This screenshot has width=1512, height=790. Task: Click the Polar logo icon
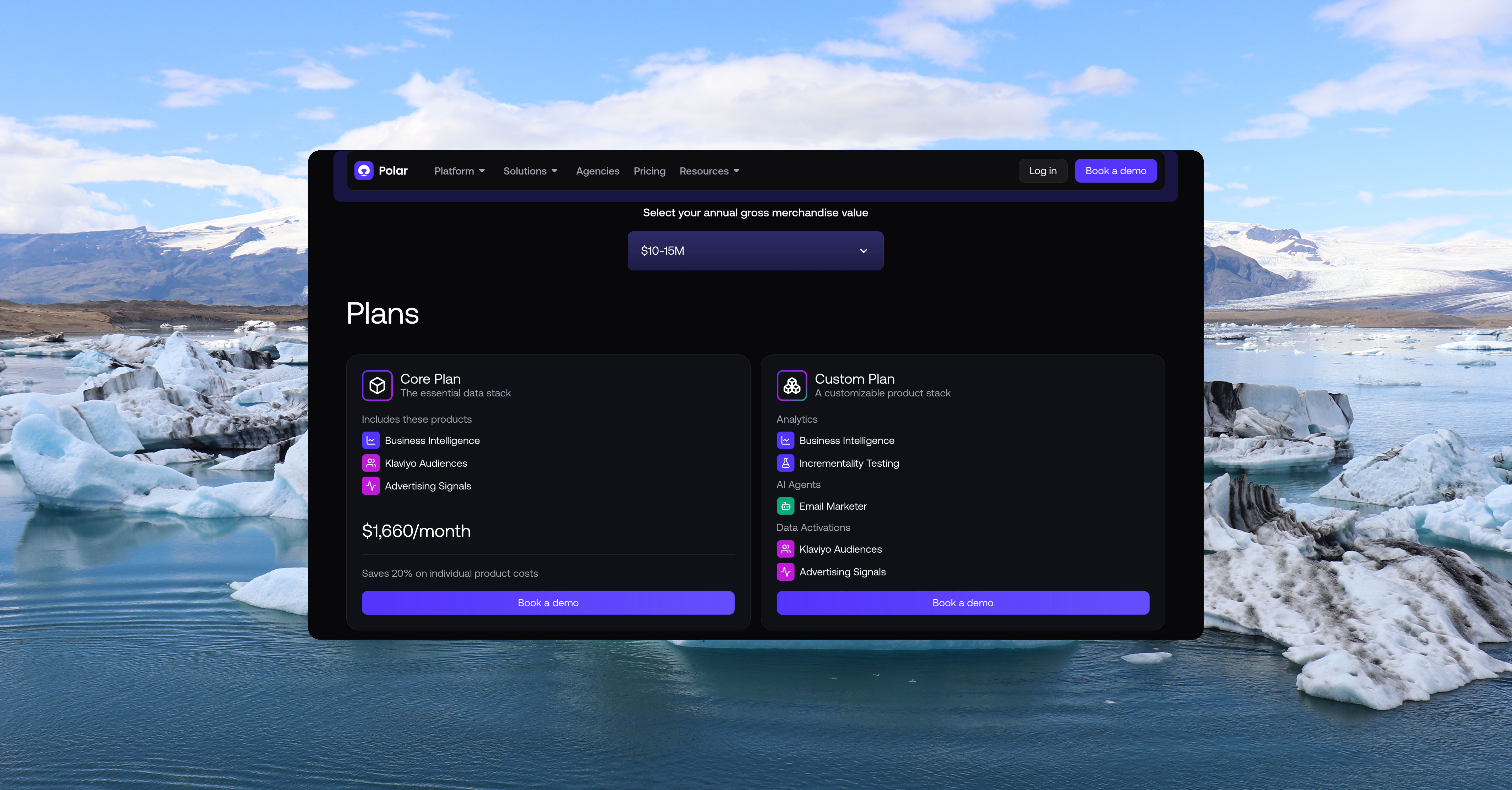tap(364, 171)
